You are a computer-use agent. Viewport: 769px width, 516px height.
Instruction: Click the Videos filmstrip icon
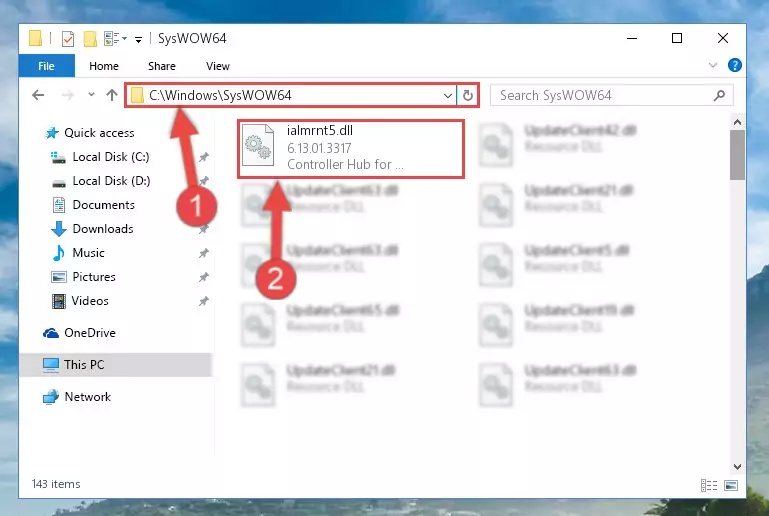(59, 301)
